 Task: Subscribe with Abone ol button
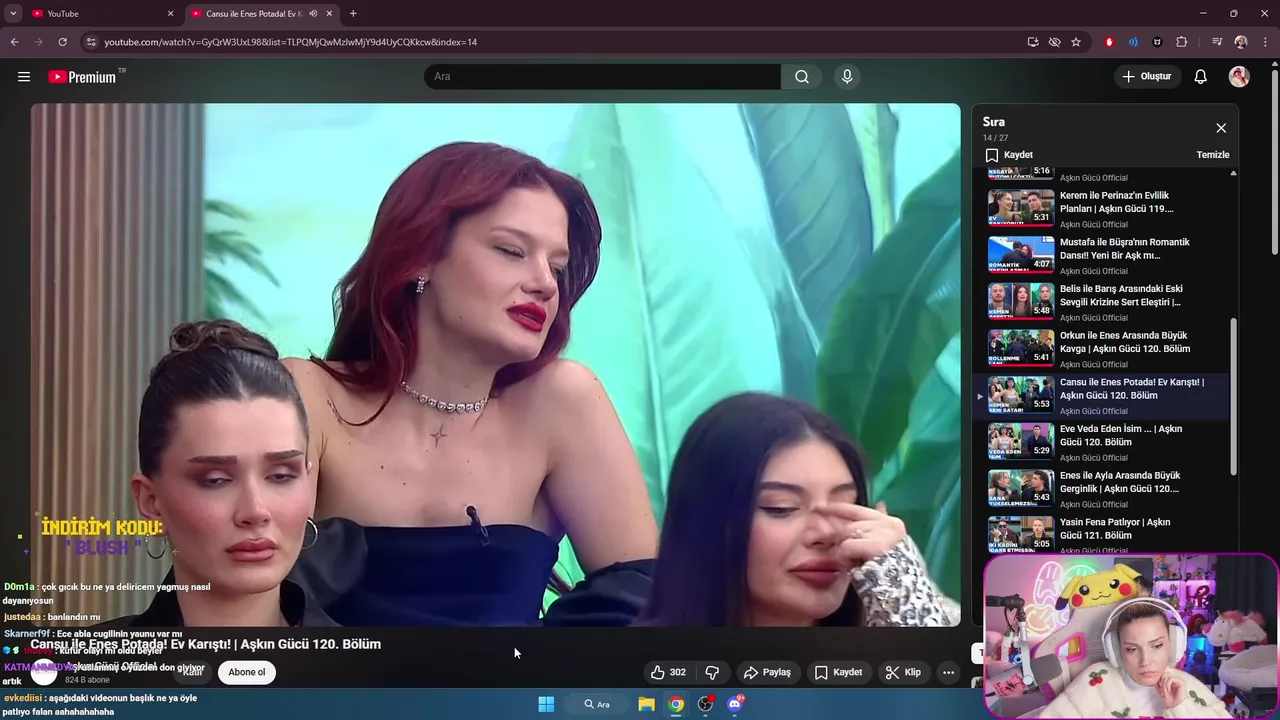tap(247, 672)
